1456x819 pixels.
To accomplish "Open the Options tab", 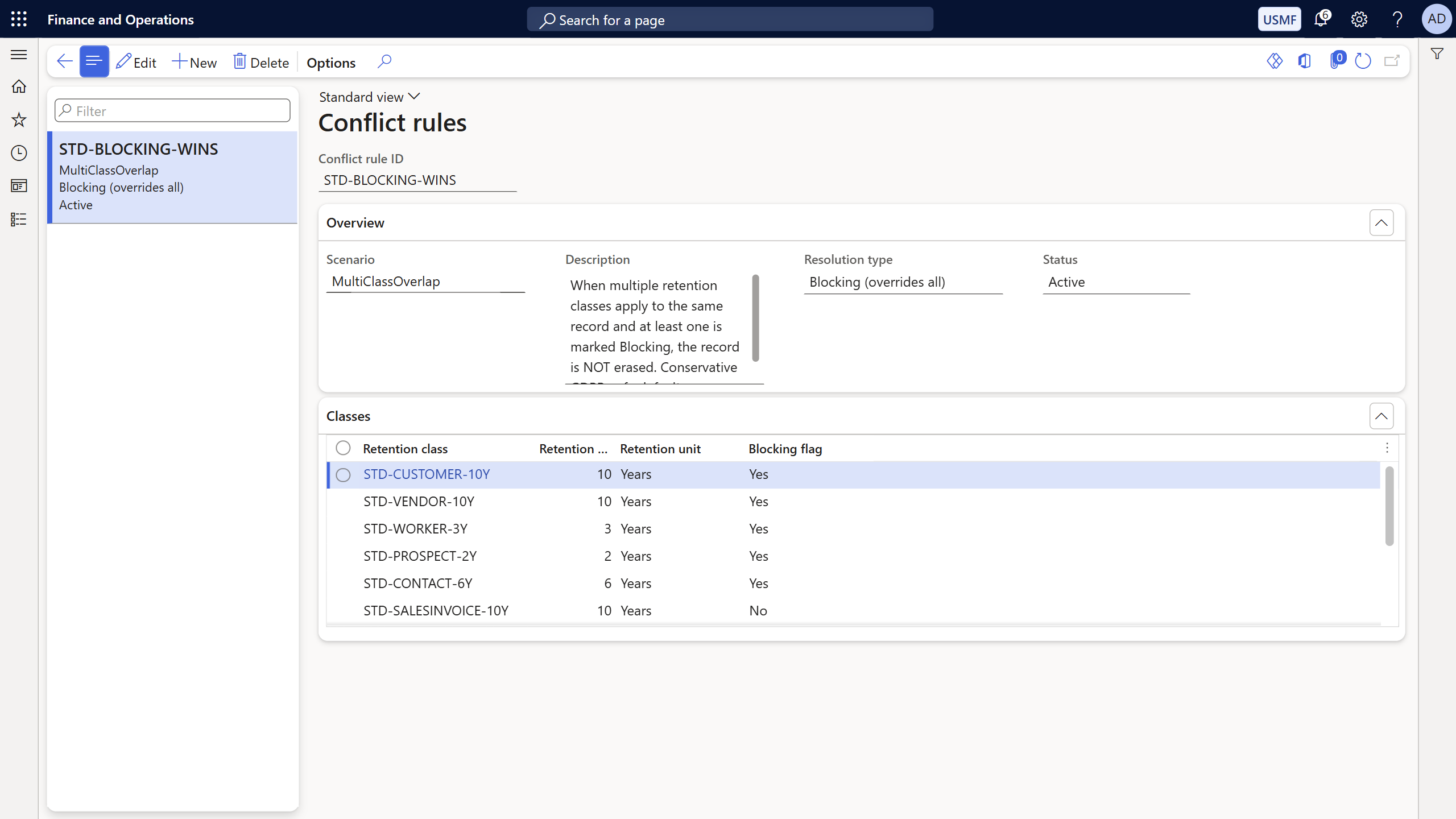I will 331,63.
